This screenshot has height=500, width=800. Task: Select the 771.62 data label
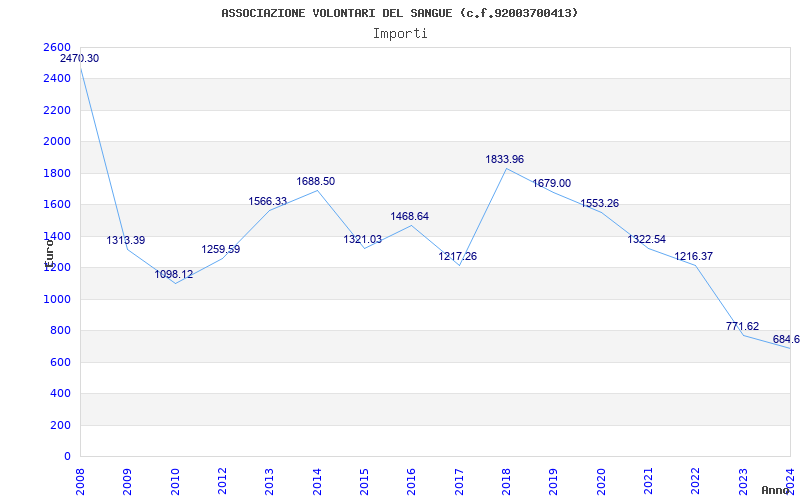(x=742, y=327)
